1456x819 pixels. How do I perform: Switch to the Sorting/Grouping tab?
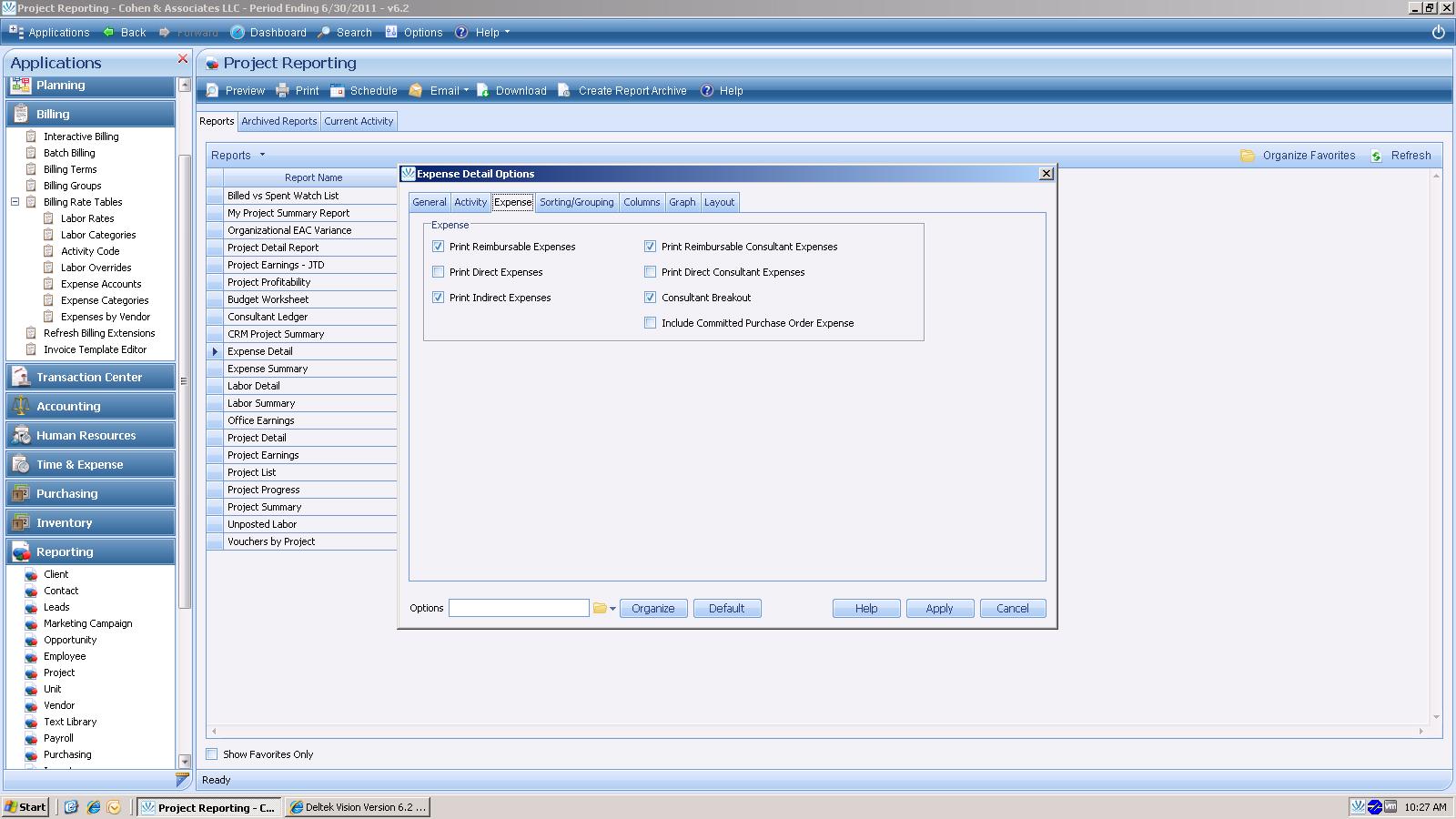pos(576,202)
